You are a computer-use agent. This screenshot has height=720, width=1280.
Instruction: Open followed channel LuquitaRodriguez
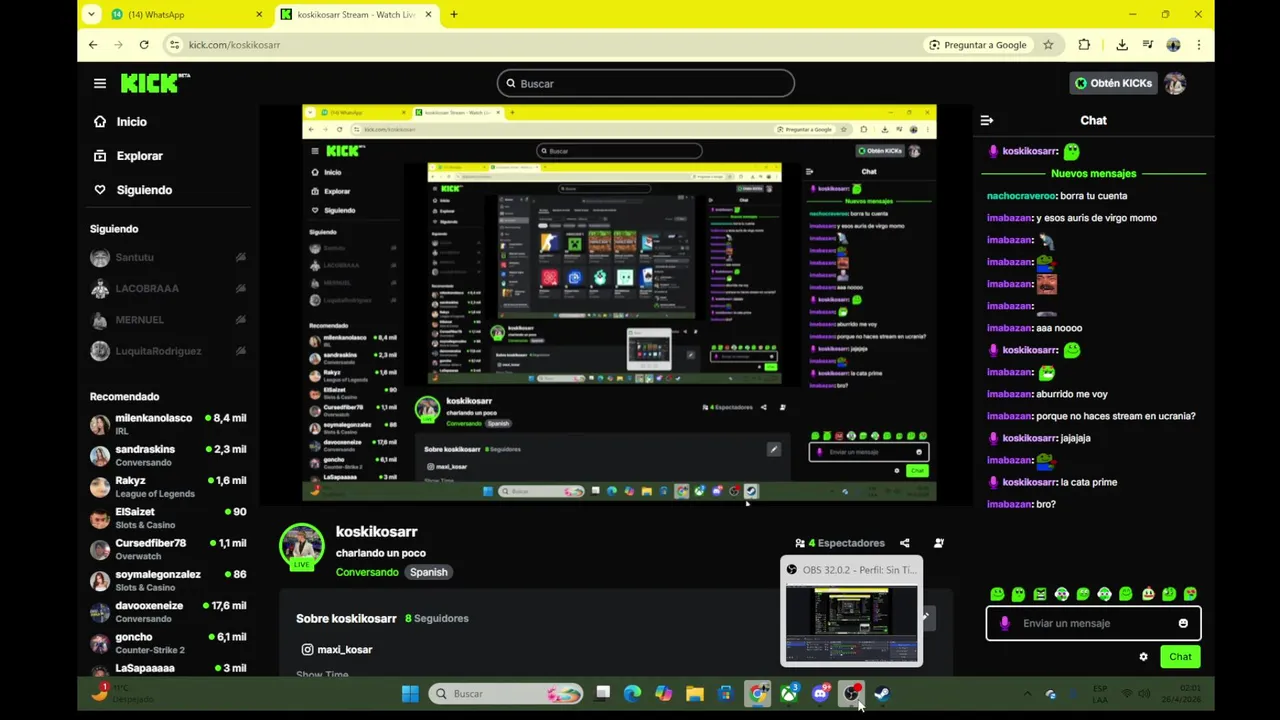click(x=168, y=351)
